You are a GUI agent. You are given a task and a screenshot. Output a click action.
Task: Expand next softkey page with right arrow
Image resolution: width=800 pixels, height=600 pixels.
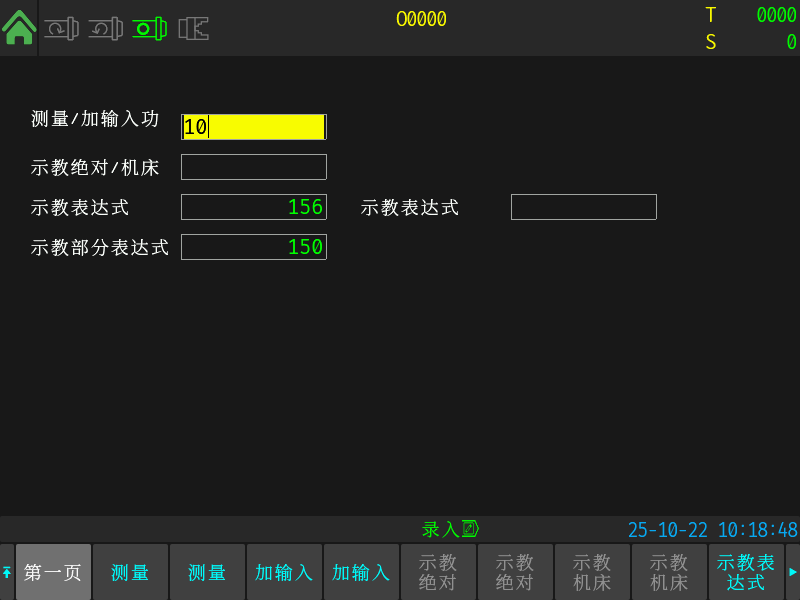[793, 572]
